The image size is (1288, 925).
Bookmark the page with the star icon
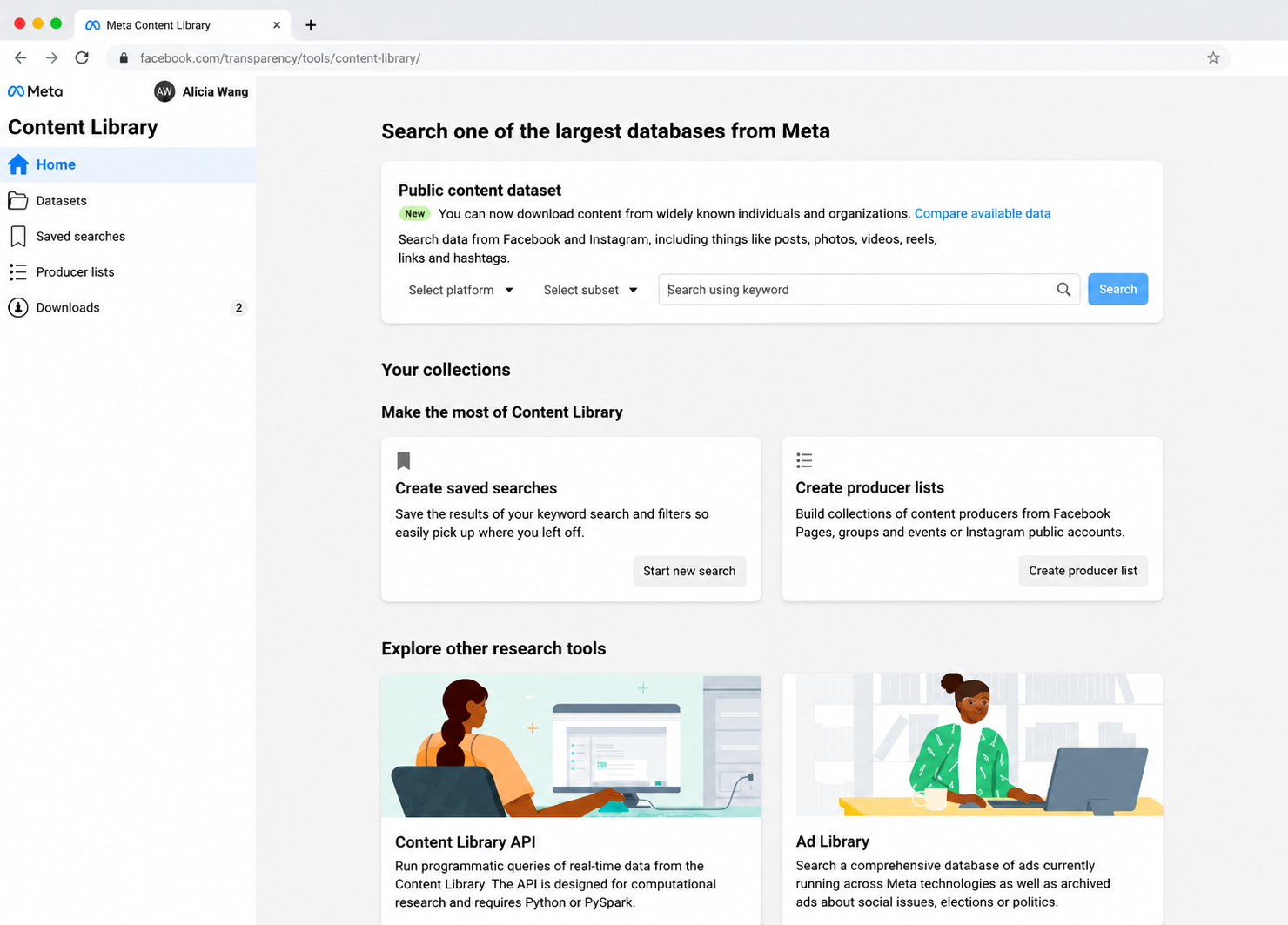[x=1213, y=57]
